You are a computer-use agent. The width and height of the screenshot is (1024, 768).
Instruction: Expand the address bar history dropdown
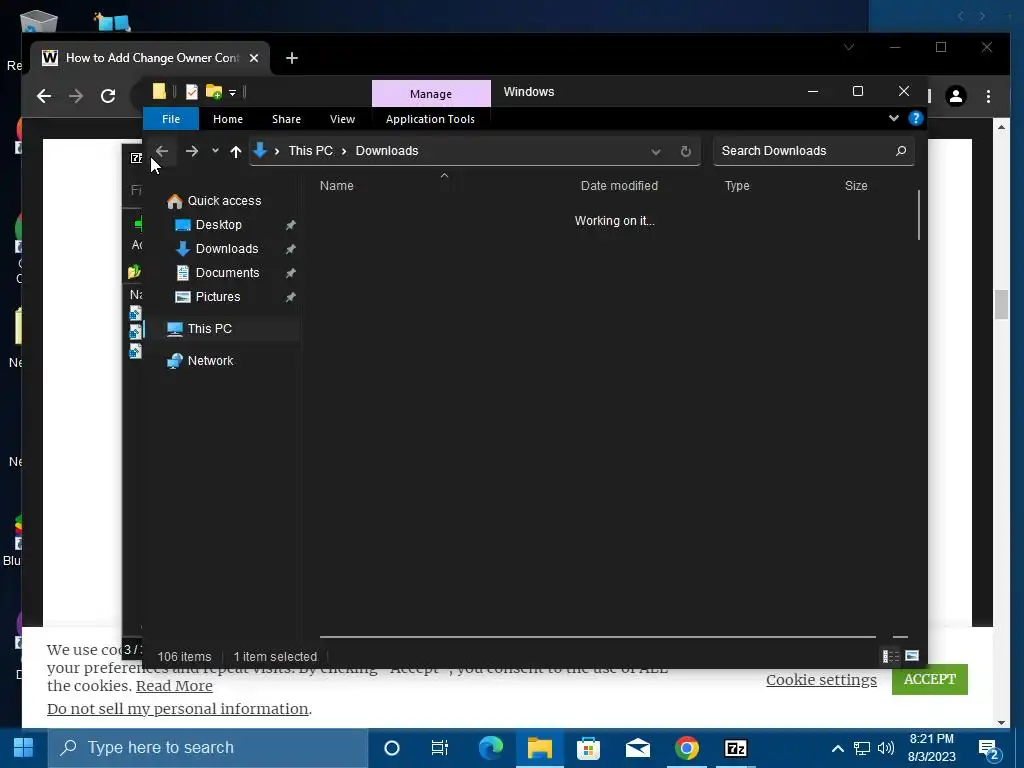click(x=656, y=152)
